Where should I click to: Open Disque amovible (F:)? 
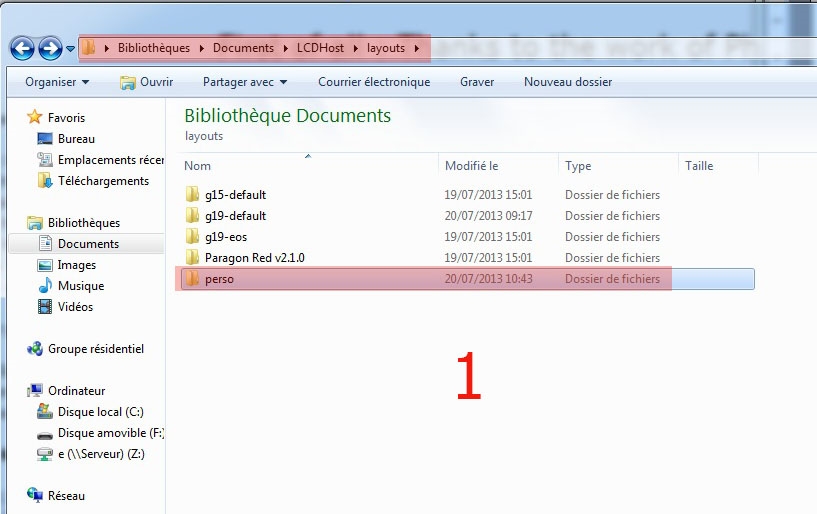[110, 433]
